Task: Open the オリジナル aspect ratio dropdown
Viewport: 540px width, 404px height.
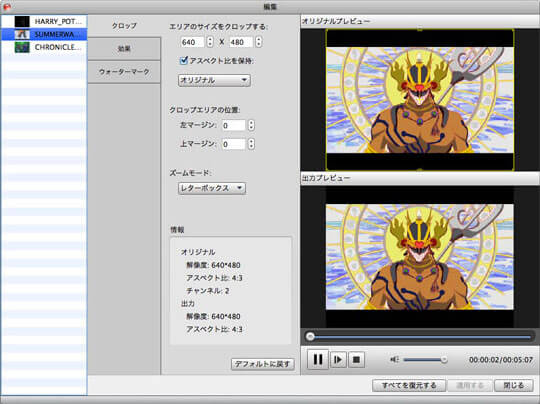Action: 214,80
